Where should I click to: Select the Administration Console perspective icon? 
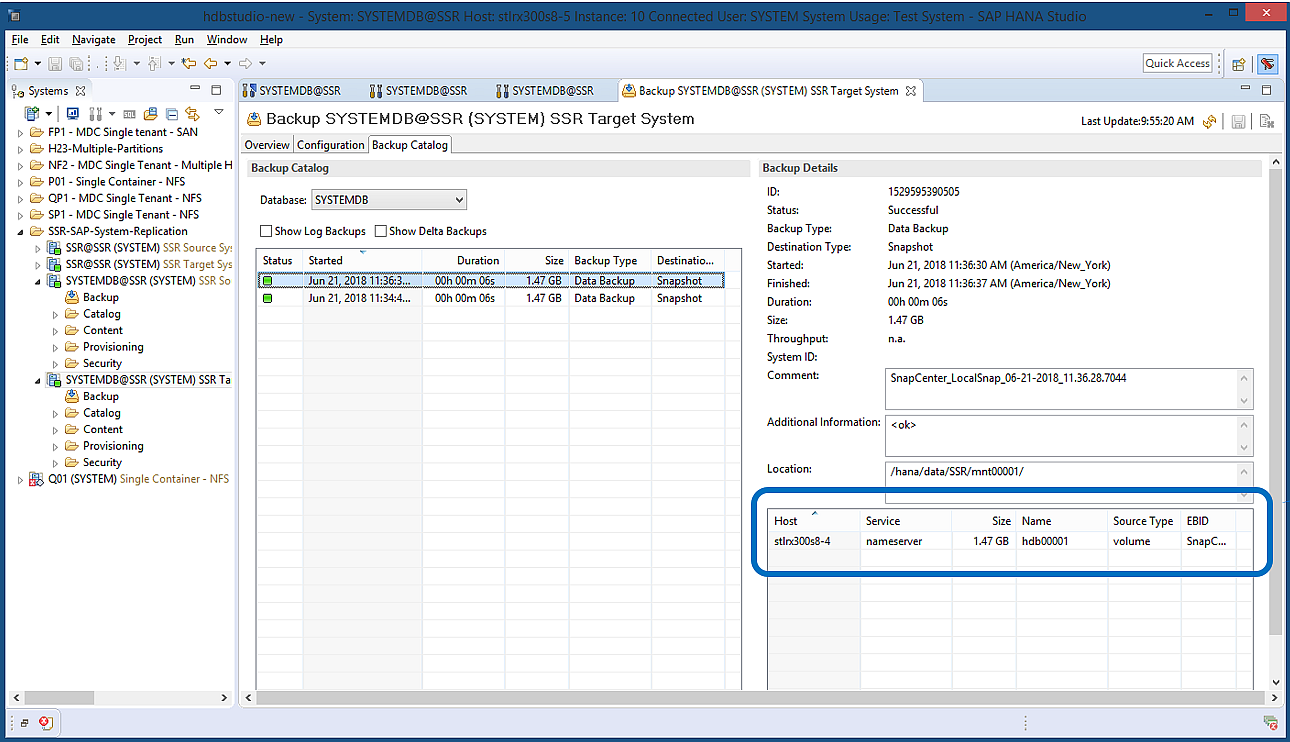click(1267, 64)
